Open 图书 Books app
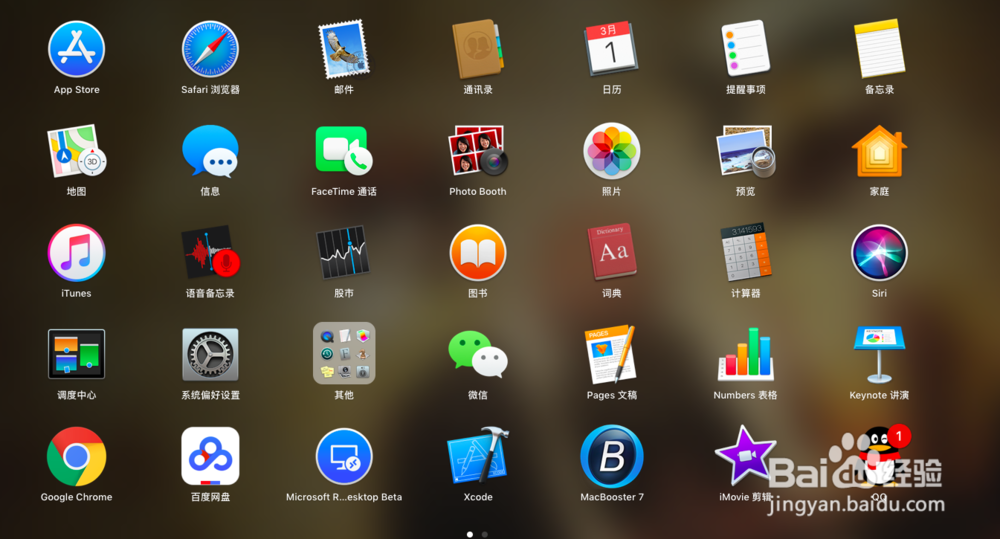This screenshot has width=1000, height=539. (478, 253)
